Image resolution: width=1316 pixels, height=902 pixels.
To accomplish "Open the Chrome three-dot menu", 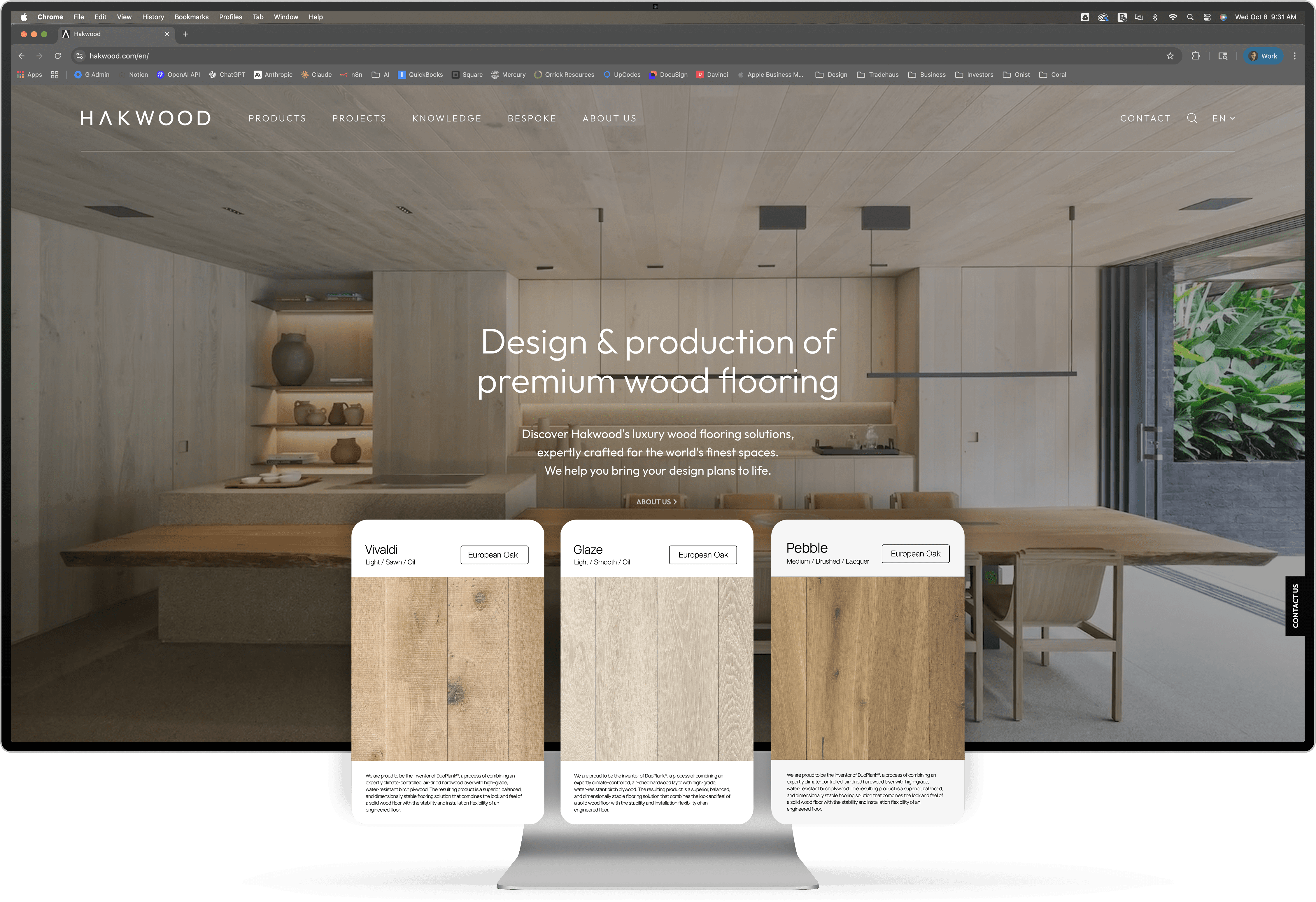I will (1295, 55).
